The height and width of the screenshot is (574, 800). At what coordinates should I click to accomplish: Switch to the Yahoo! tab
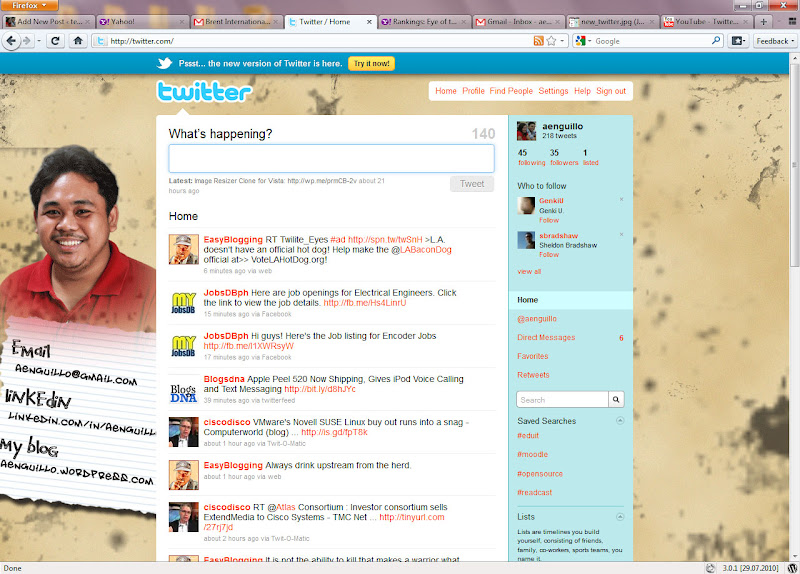142,21
